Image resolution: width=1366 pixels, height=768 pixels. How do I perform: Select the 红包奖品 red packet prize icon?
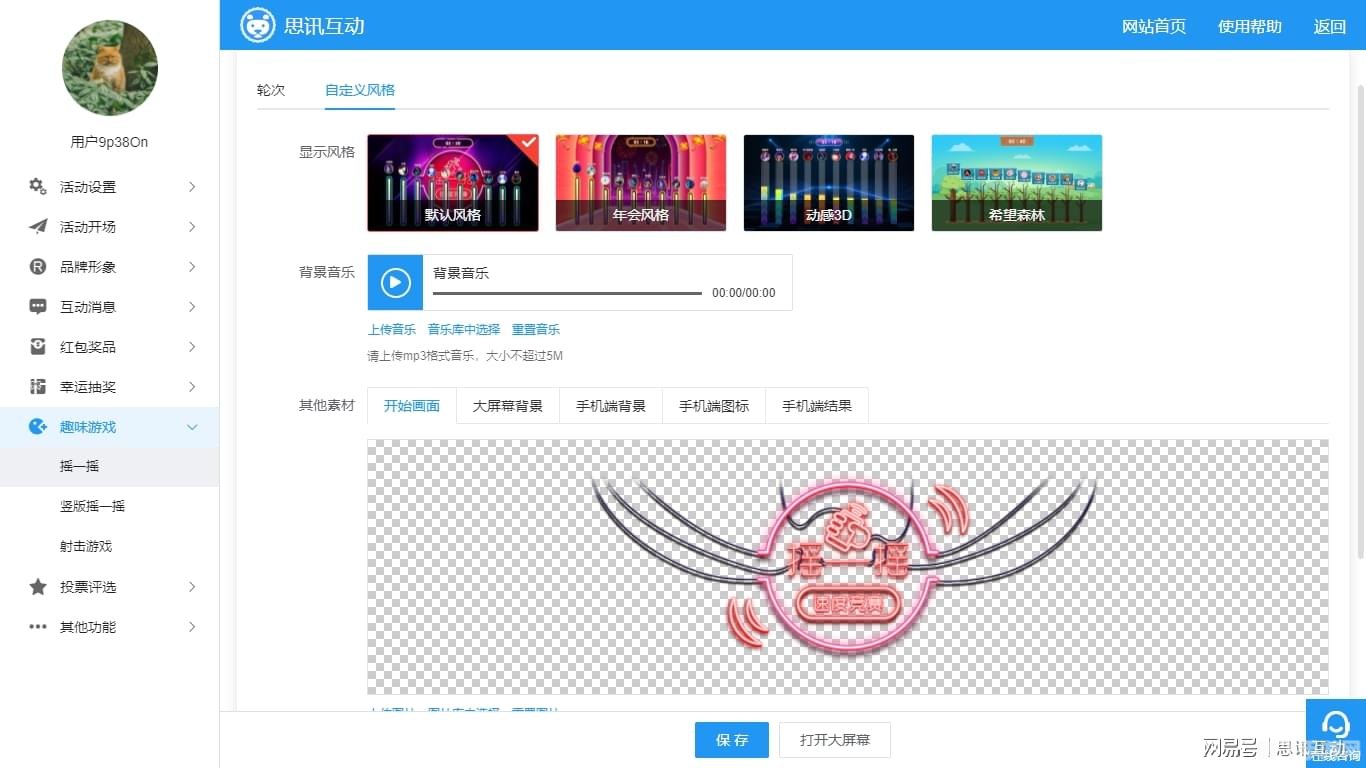[x=37, y=346]
